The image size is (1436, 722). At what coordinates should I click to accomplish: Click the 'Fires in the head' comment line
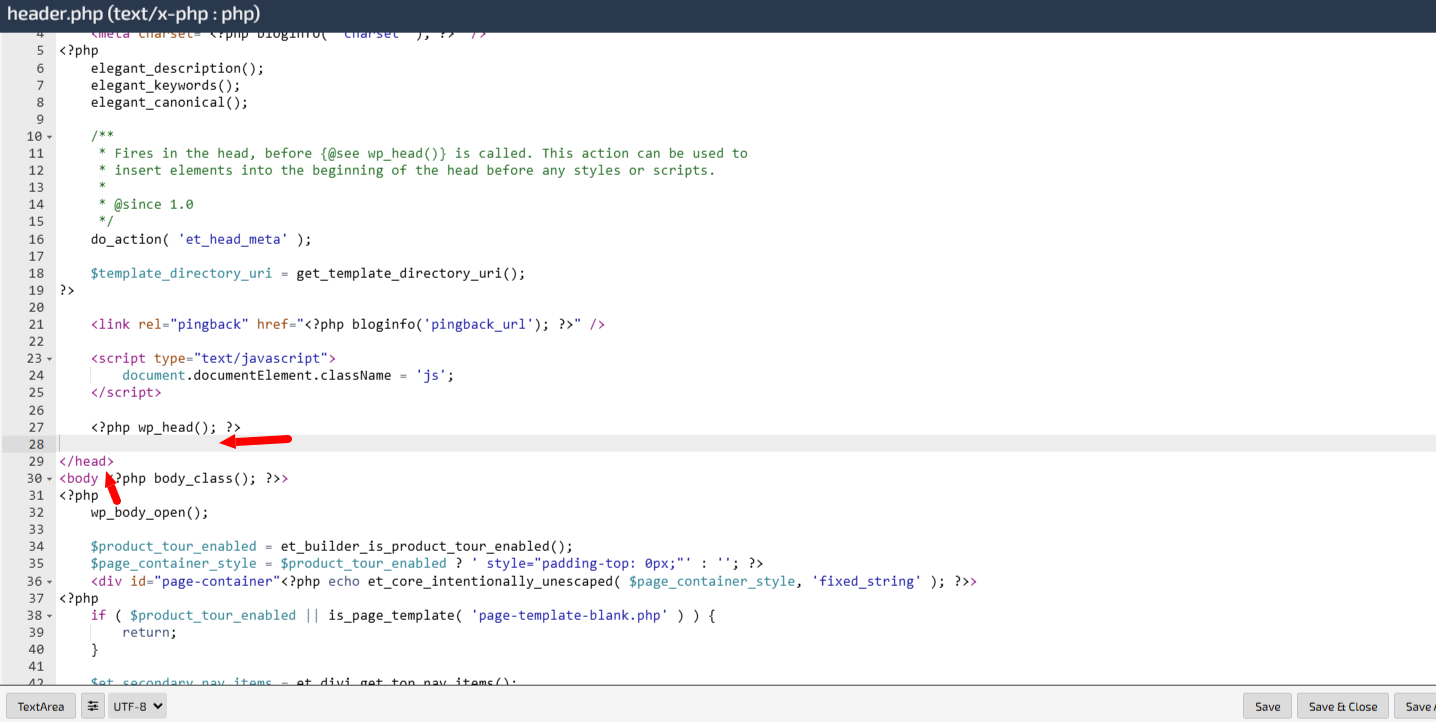point(423,153)
